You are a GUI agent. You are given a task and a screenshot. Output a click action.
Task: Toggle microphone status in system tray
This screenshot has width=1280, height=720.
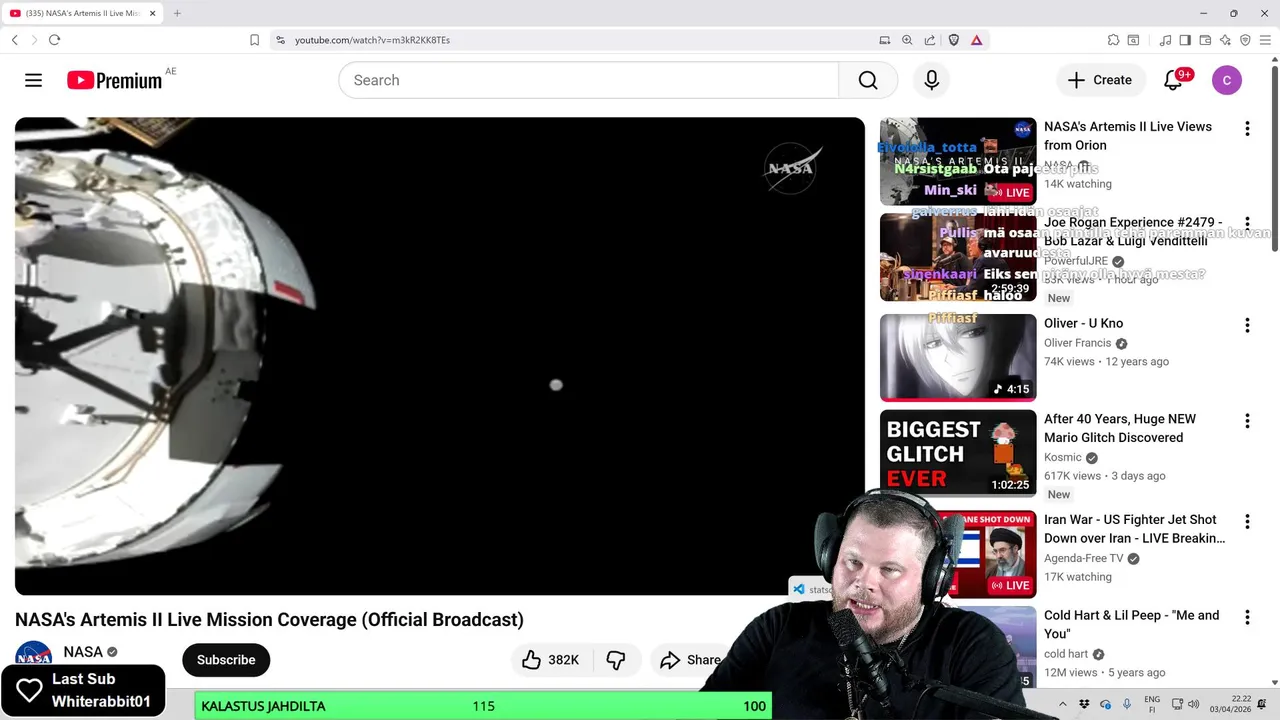coord(1127,704)
